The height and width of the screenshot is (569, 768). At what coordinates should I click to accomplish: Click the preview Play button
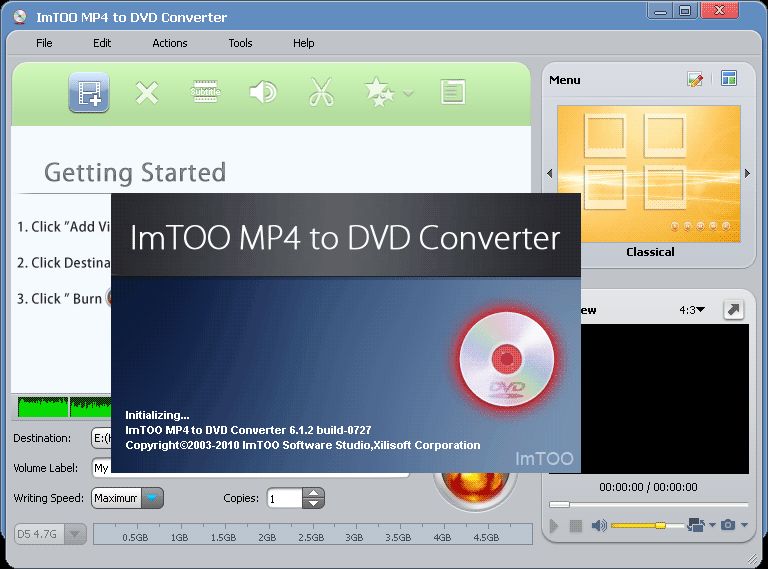pos(554,526)
